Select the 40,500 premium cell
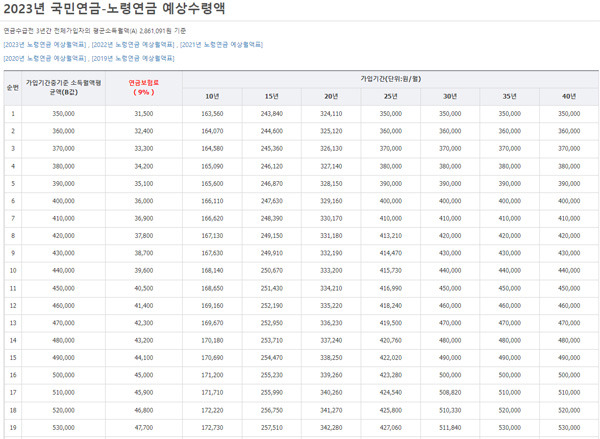Screen dimensions: 600x439 pos(144,288)
